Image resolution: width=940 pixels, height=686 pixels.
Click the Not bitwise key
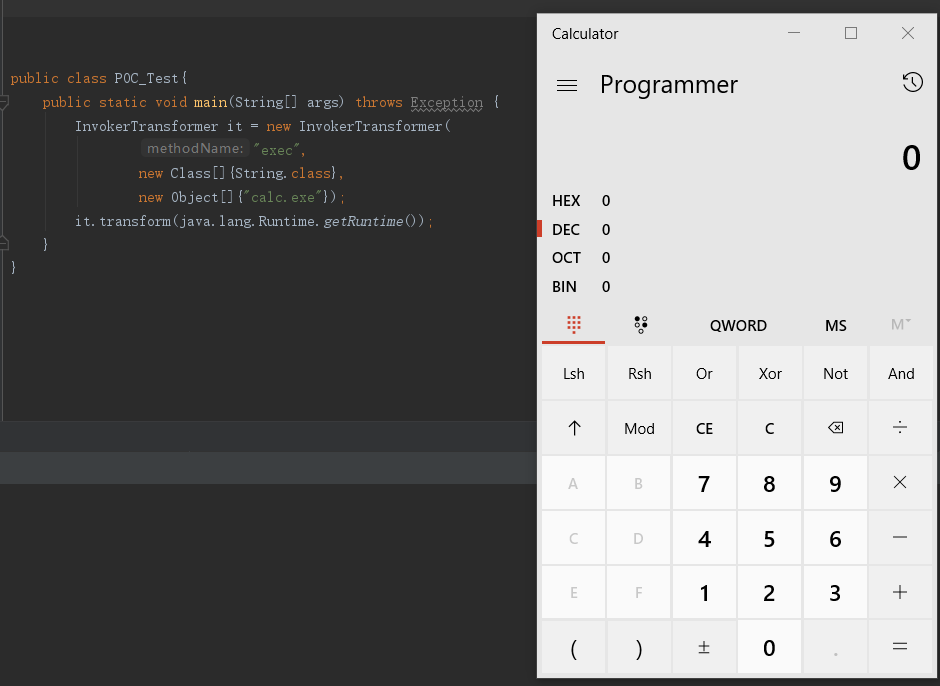[x=835, y=373]
